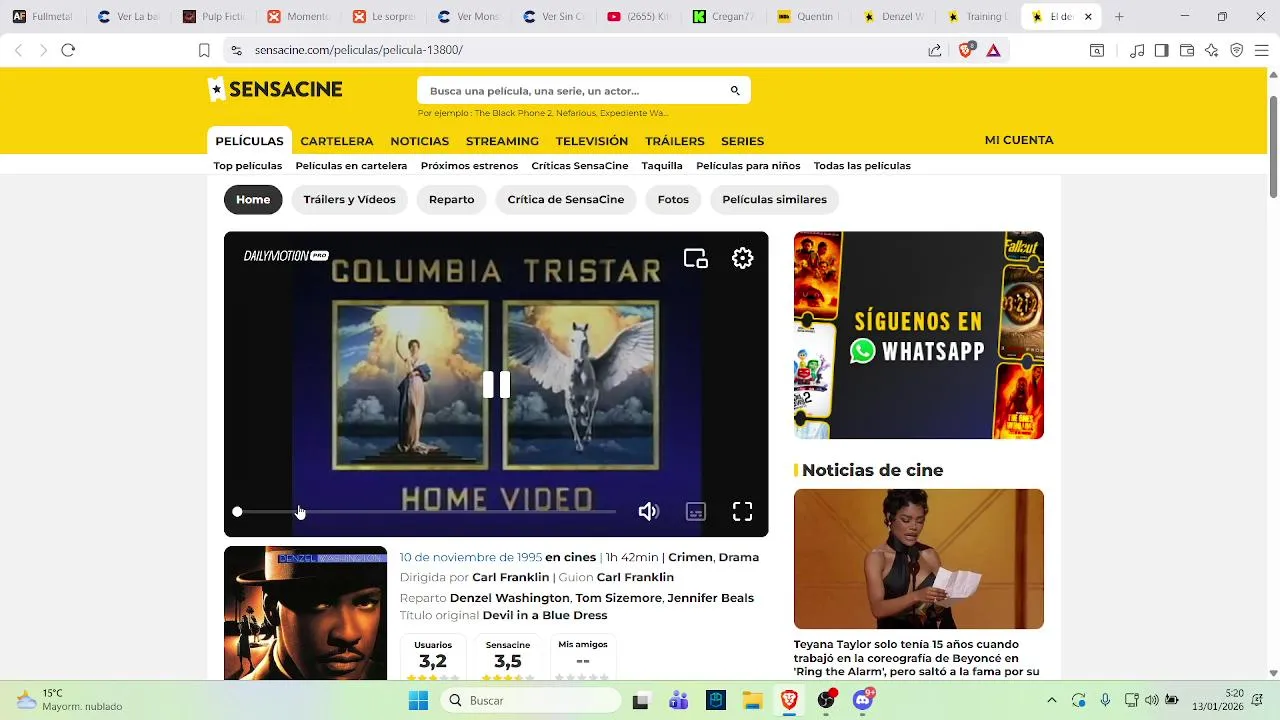Image resolution: width=1280 pixels, height=720 pixels.
Task: Toggle the browser sidebar panel icon
Action: click(x=1162, y=50)
